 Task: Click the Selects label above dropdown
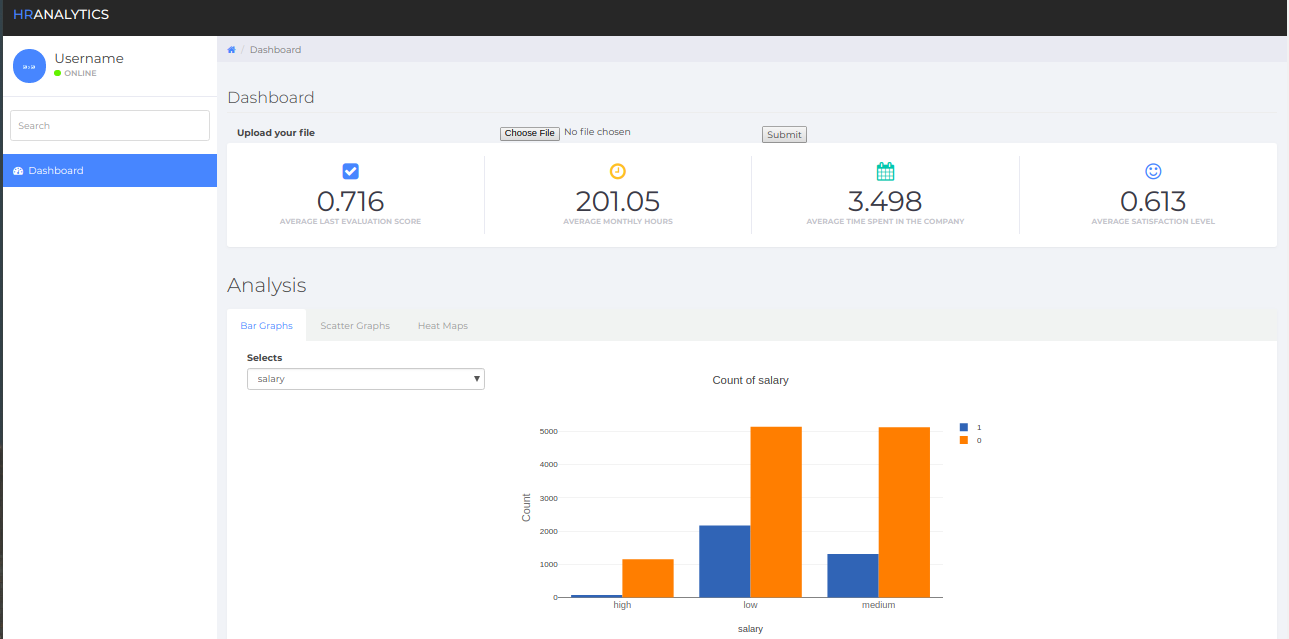point(265,358)
